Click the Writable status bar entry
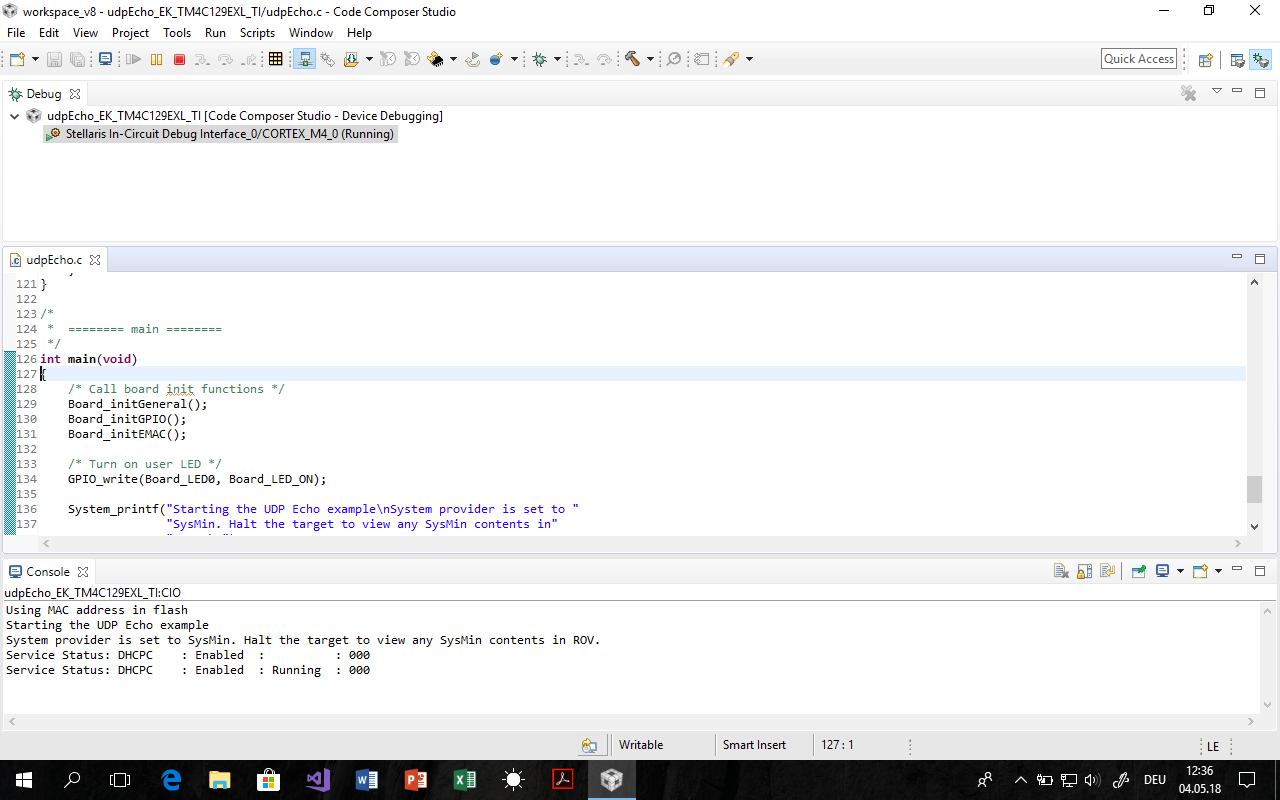This screenshot has height=800, width=1280. tap(641, 745)
